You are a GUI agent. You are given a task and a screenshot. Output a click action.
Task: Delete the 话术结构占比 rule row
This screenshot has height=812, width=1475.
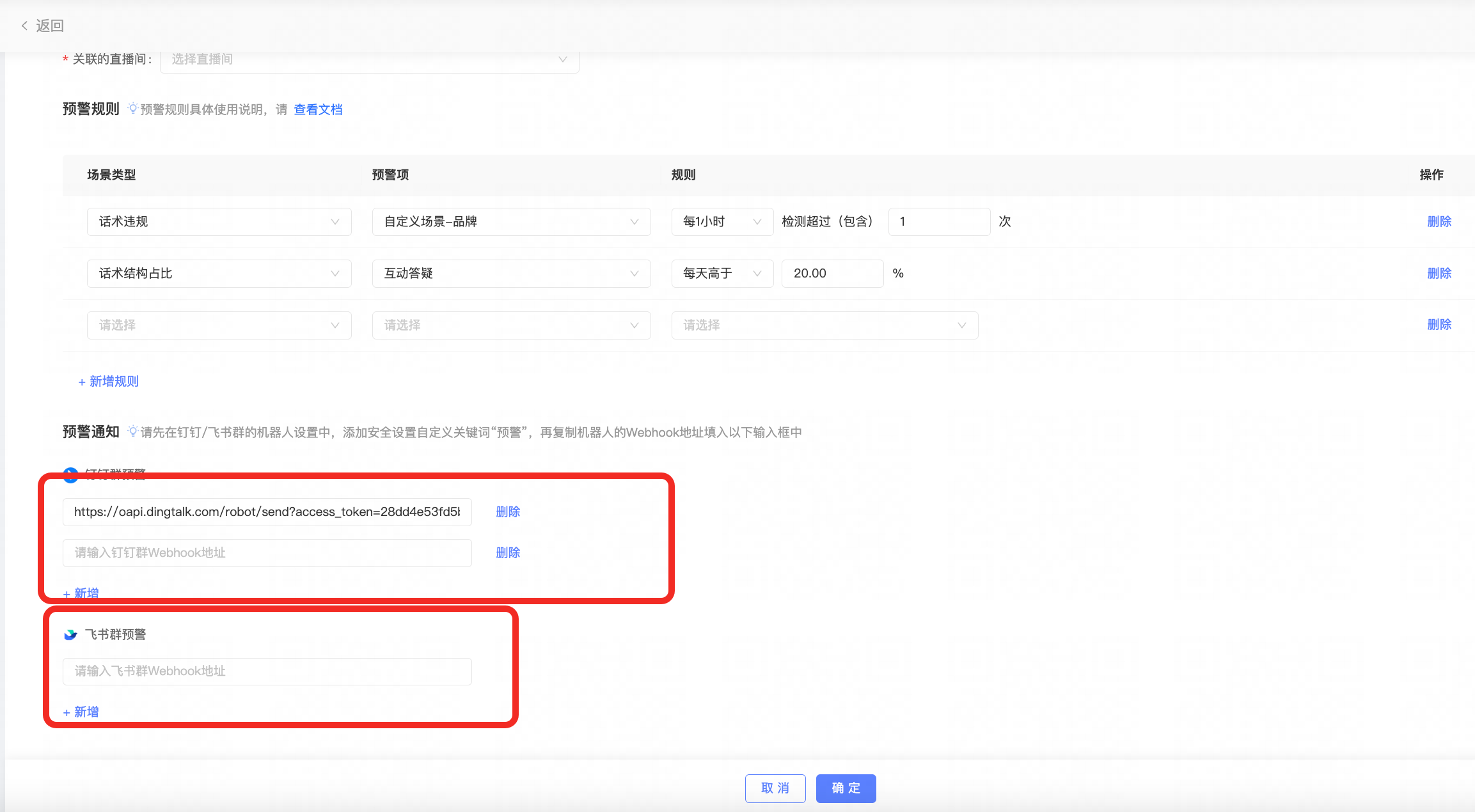pyautogui.click(x=1439, y=274)
